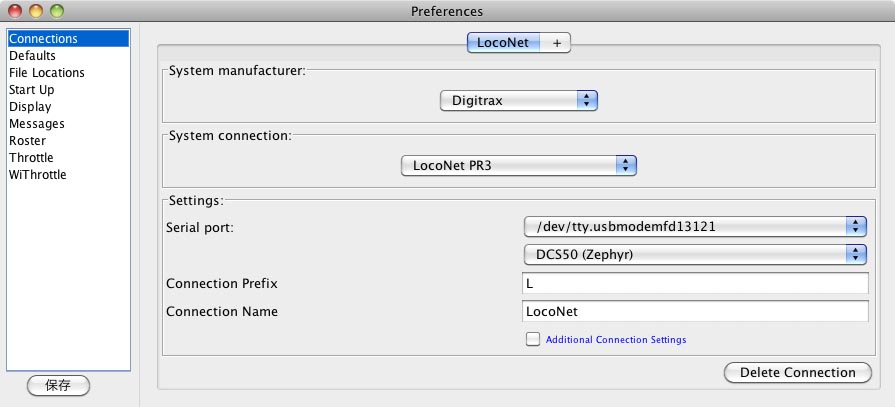Open the DCS50 (Zephyr) command station dropdown
Image resolution: width=895 pixels, height=407 pixels.
(695, 255)
